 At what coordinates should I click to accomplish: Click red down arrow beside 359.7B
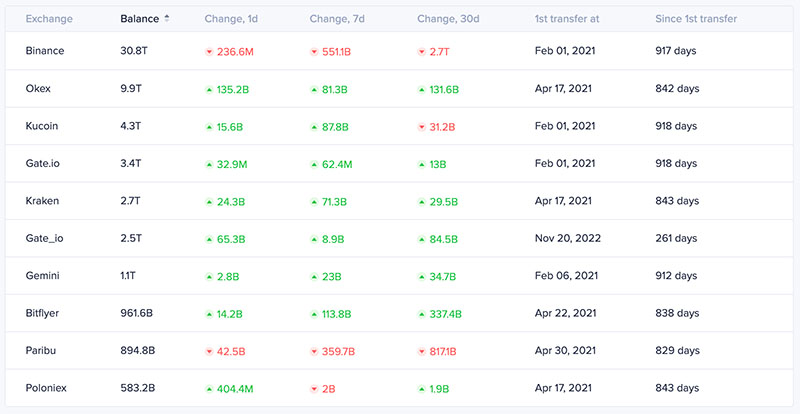tap(314, 352)
